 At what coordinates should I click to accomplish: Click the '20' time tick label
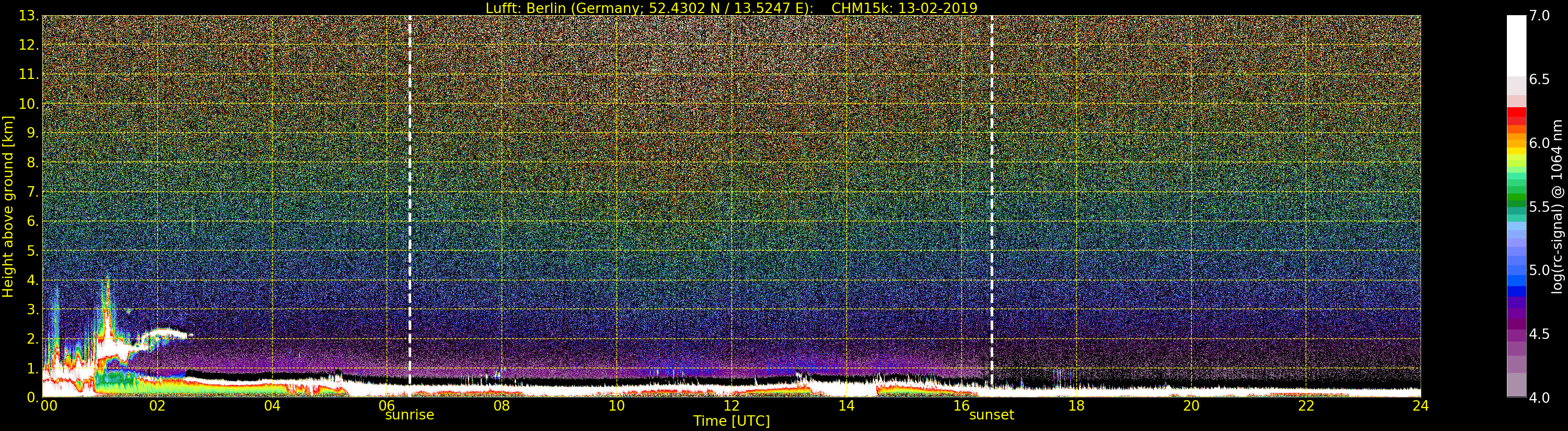pyautogui.click(x=1191, y=405)
